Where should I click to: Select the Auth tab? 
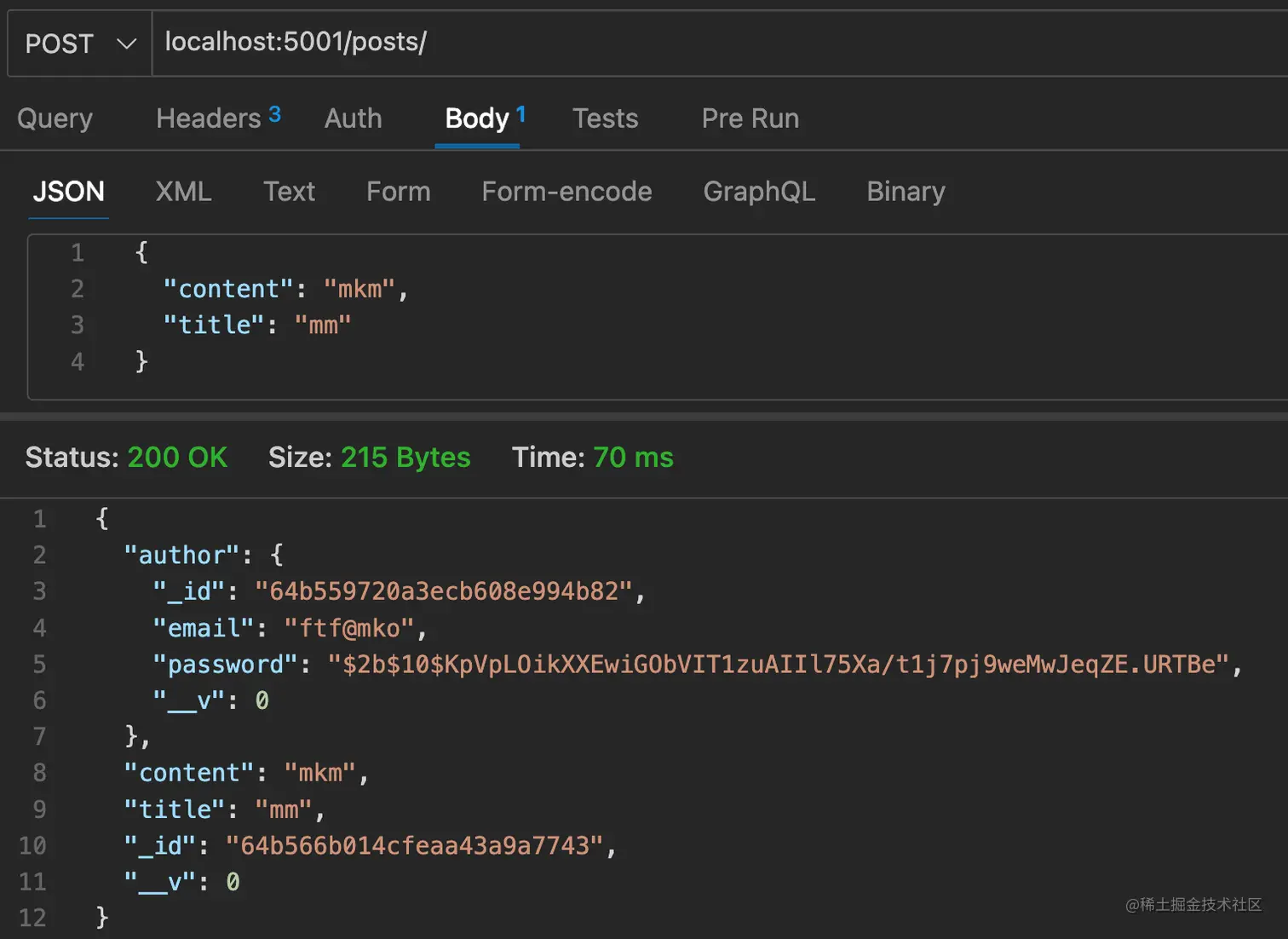point(353,118)
